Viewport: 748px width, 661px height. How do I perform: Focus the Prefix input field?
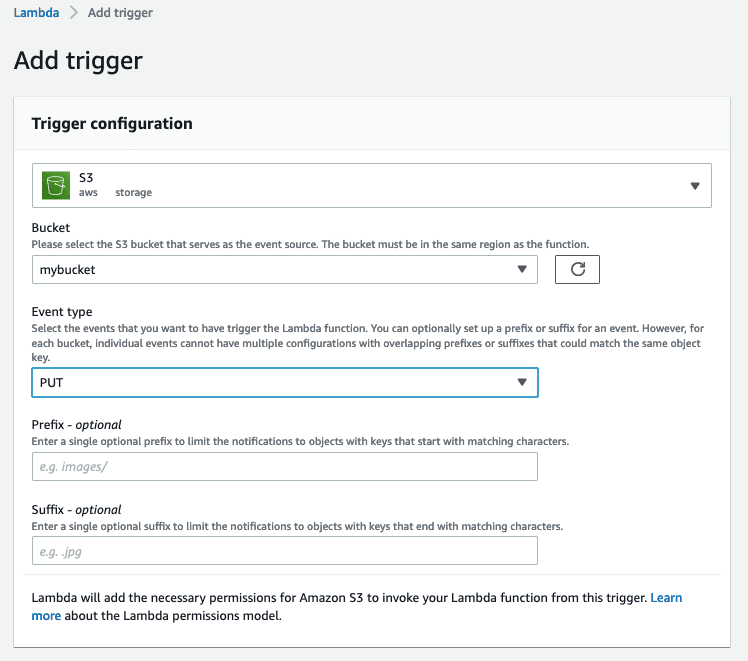285,466
